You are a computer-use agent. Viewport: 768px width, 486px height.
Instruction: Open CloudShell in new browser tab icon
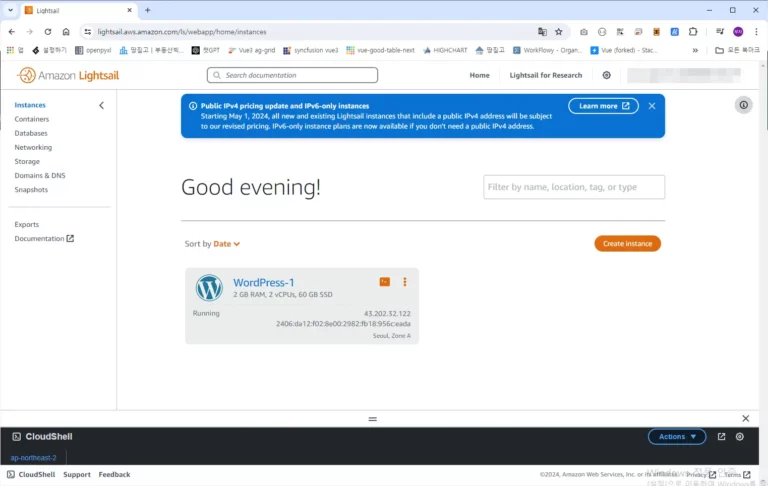721,437
